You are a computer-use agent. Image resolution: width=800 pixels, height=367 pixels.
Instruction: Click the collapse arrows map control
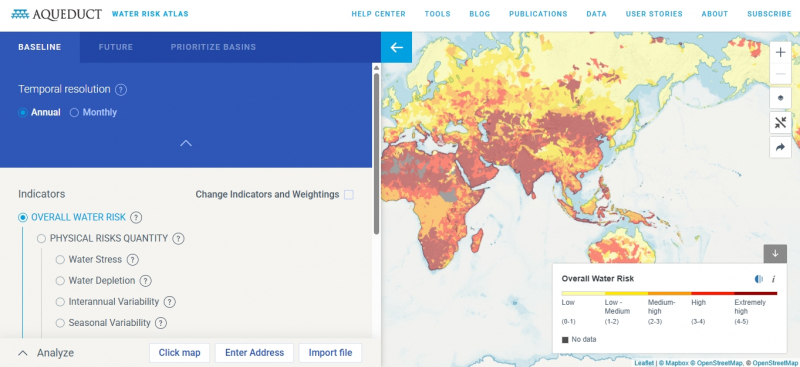(x=780, y=123)
